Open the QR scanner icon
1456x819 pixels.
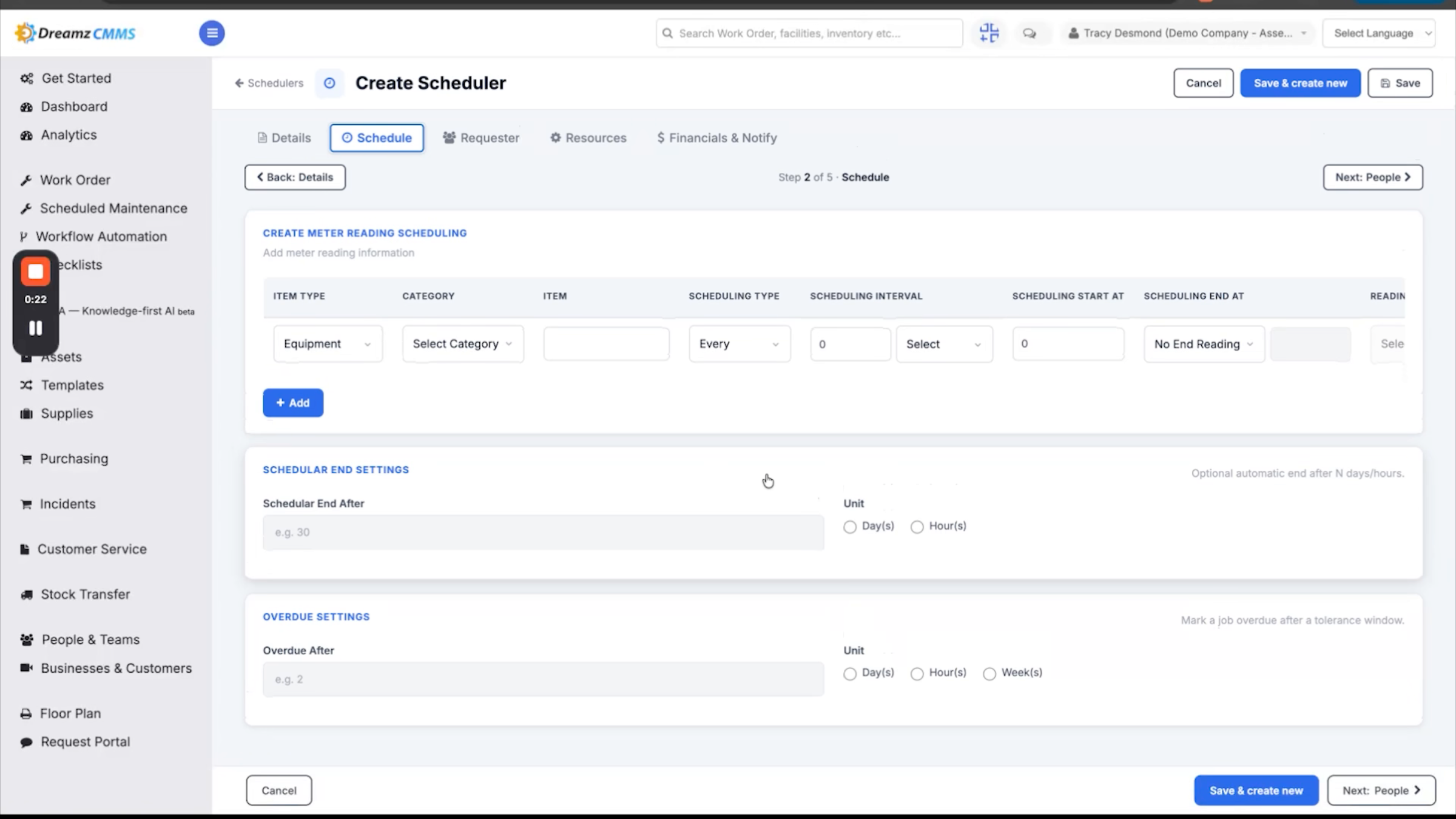click(x=989, y=33)
